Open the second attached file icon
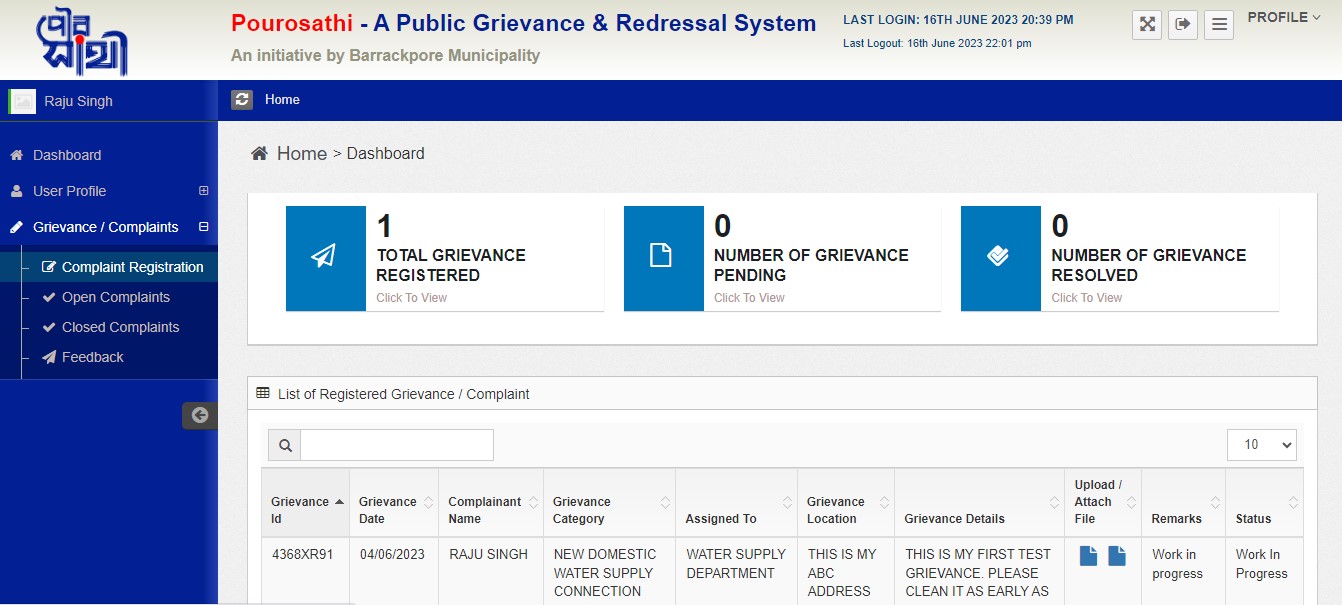The height and width of the screenshot is (605, 1342). point(1117,556)
